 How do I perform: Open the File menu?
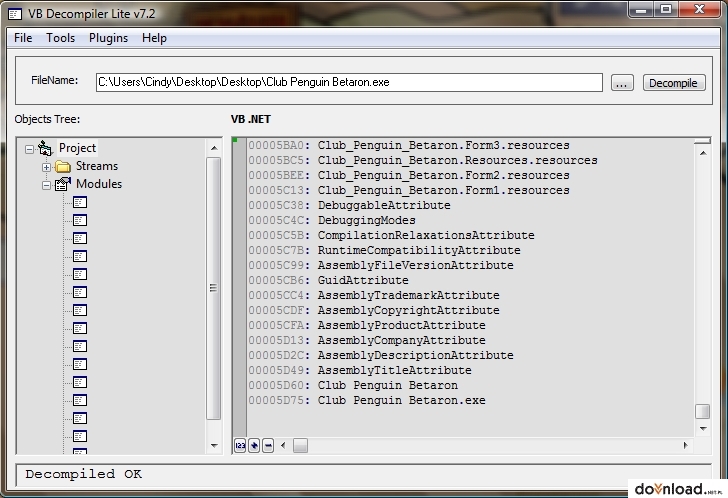tap(23, 38)
